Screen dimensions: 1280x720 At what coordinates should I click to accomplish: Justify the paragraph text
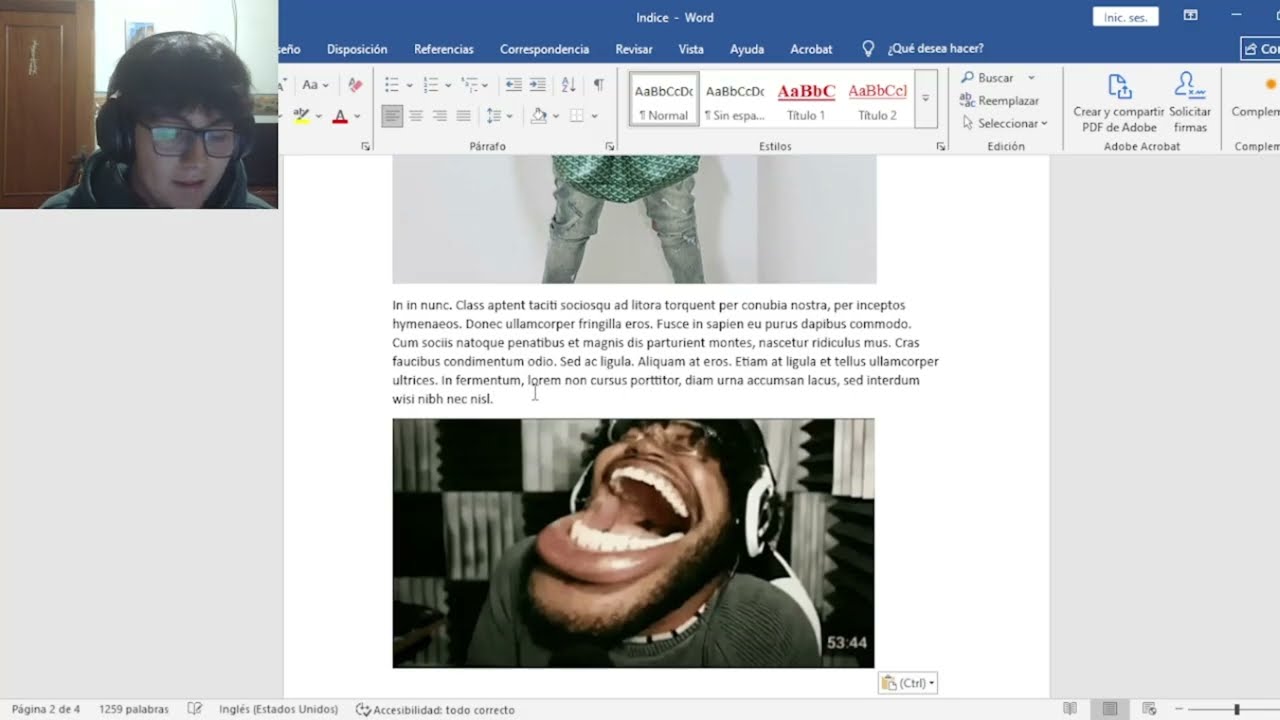[463, 116]
